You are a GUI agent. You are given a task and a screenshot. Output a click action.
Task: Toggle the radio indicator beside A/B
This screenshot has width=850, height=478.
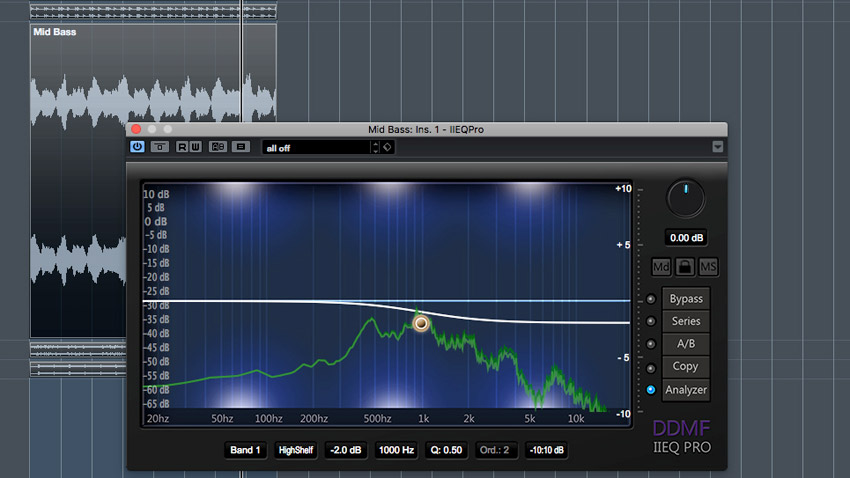[x=651, y=344]
